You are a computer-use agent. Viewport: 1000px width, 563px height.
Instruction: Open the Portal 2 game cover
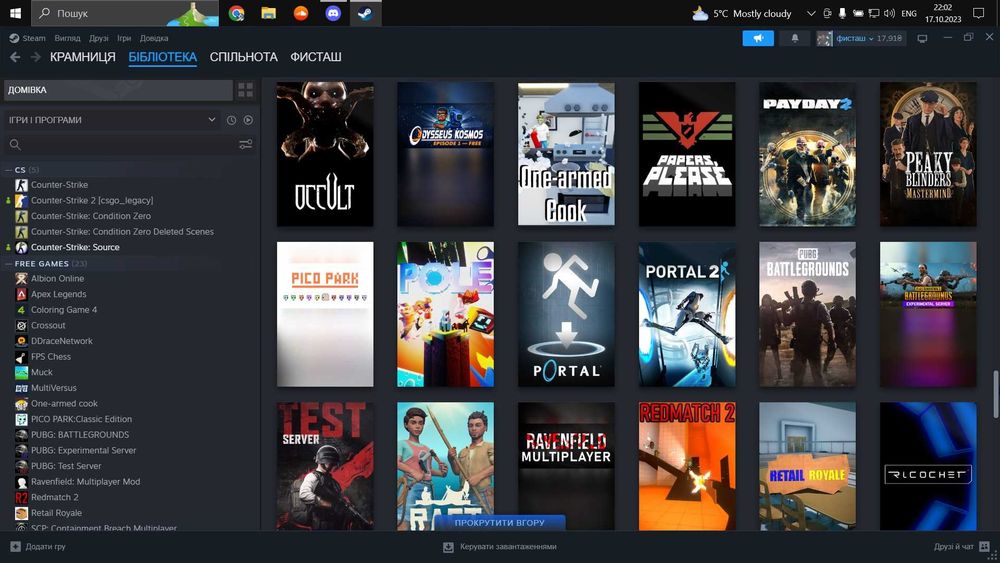point(687,314)
